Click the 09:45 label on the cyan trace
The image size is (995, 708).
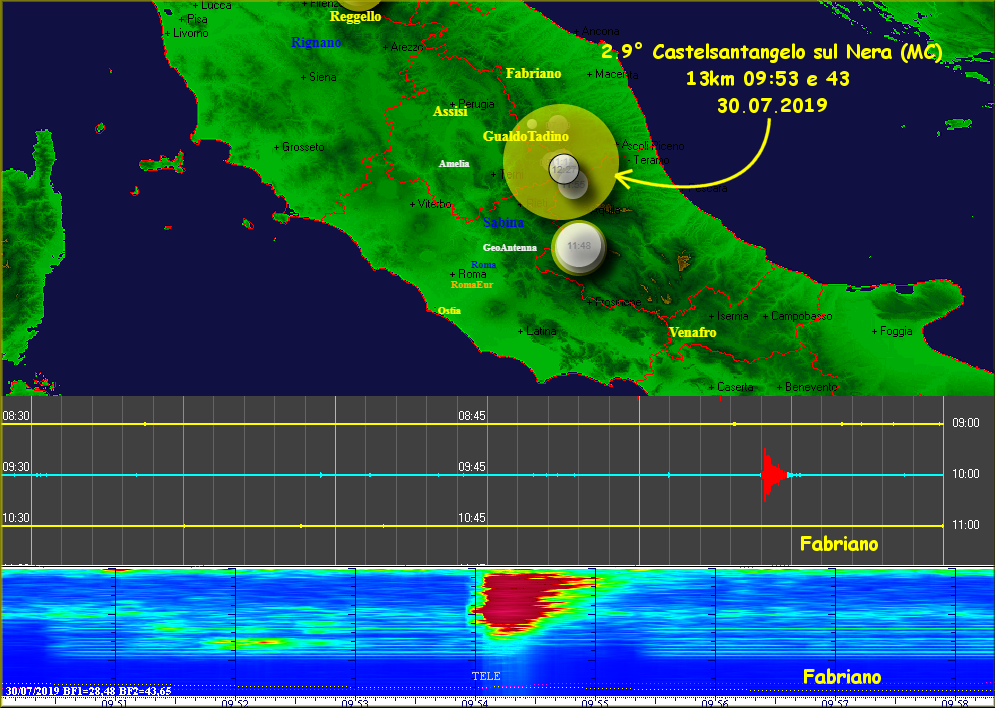[x=472, y=467]
